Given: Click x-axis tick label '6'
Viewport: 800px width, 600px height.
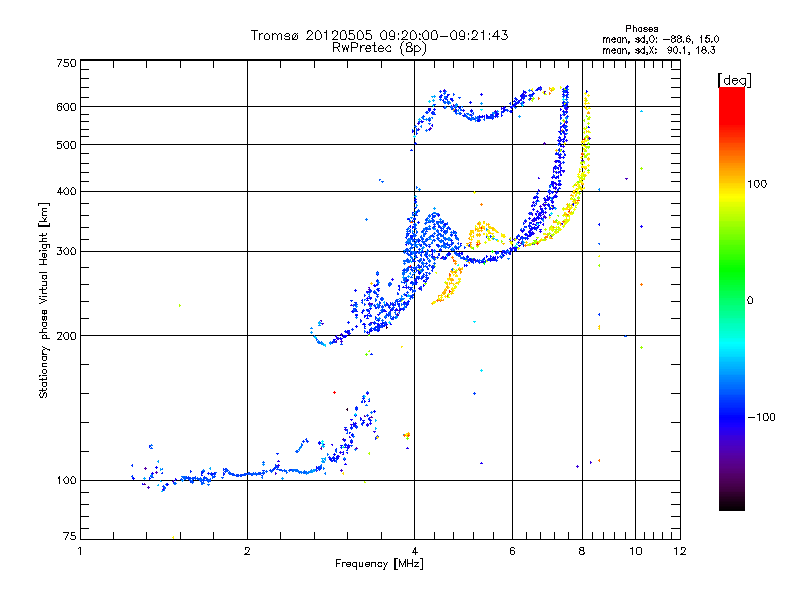Looking at the screenshot, I should click(x=512, y=551).
